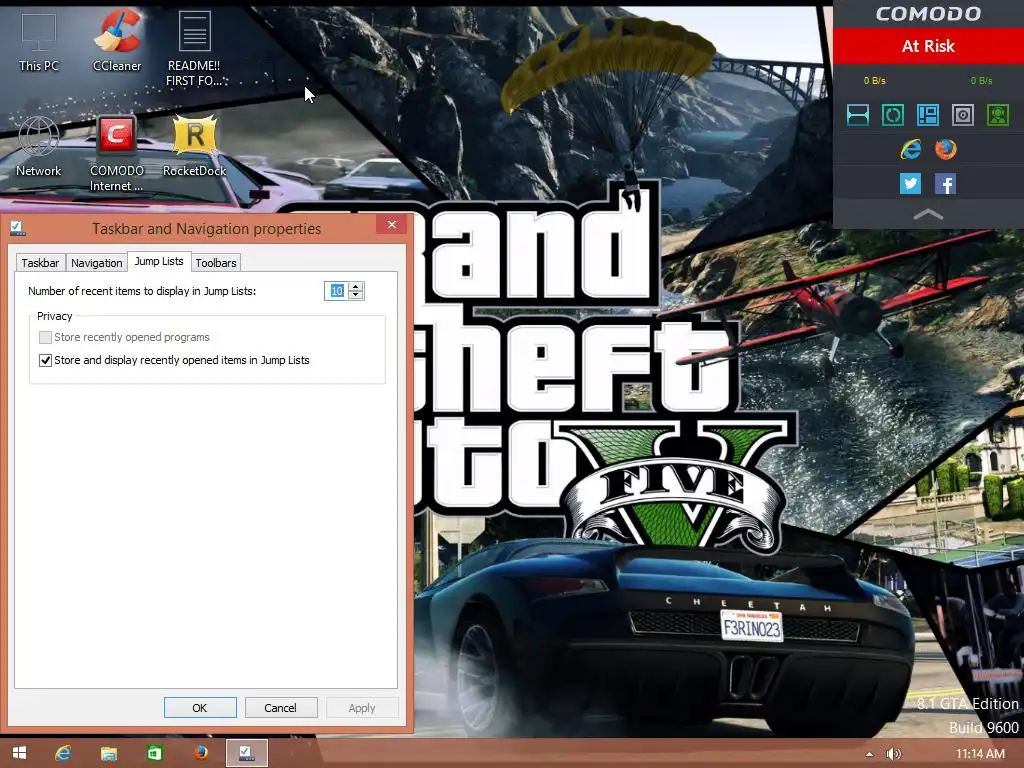Screen dimensions: 1024x768
Task: Click grey sandbox icon in COMODO widget
Action: click(963, 115)
